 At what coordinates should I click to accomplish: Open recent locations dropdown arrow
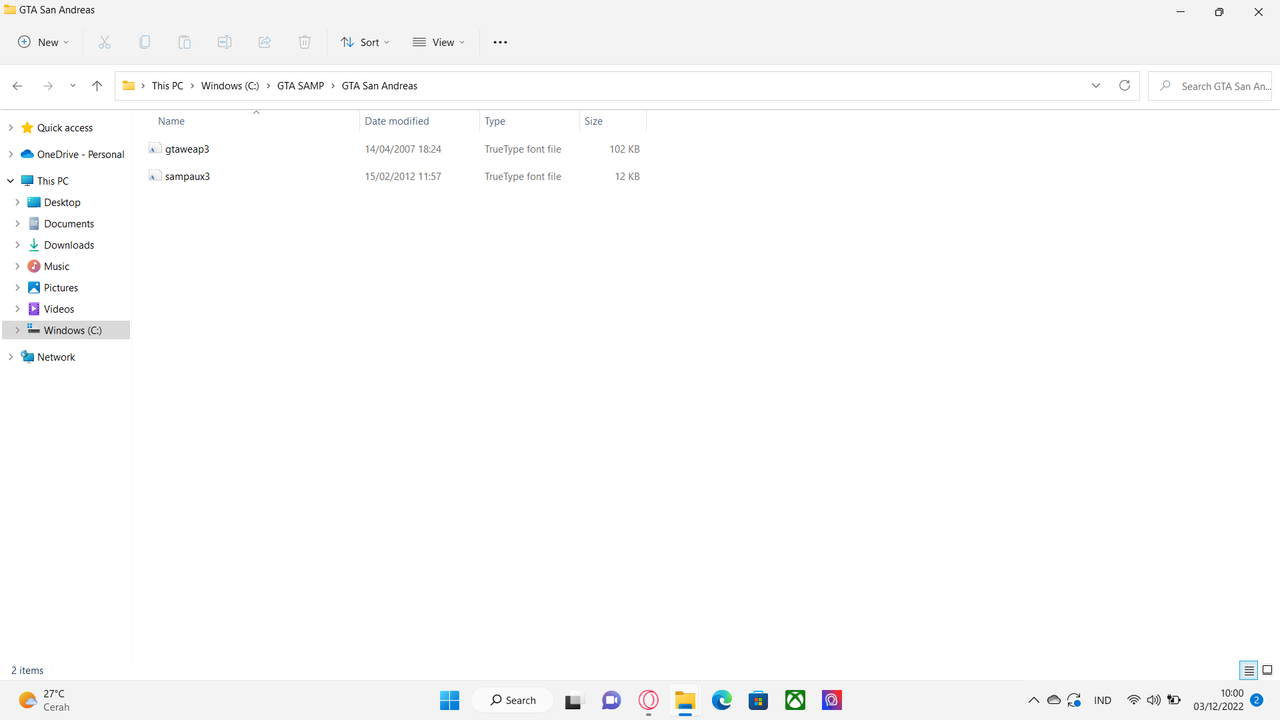(72, 86)
